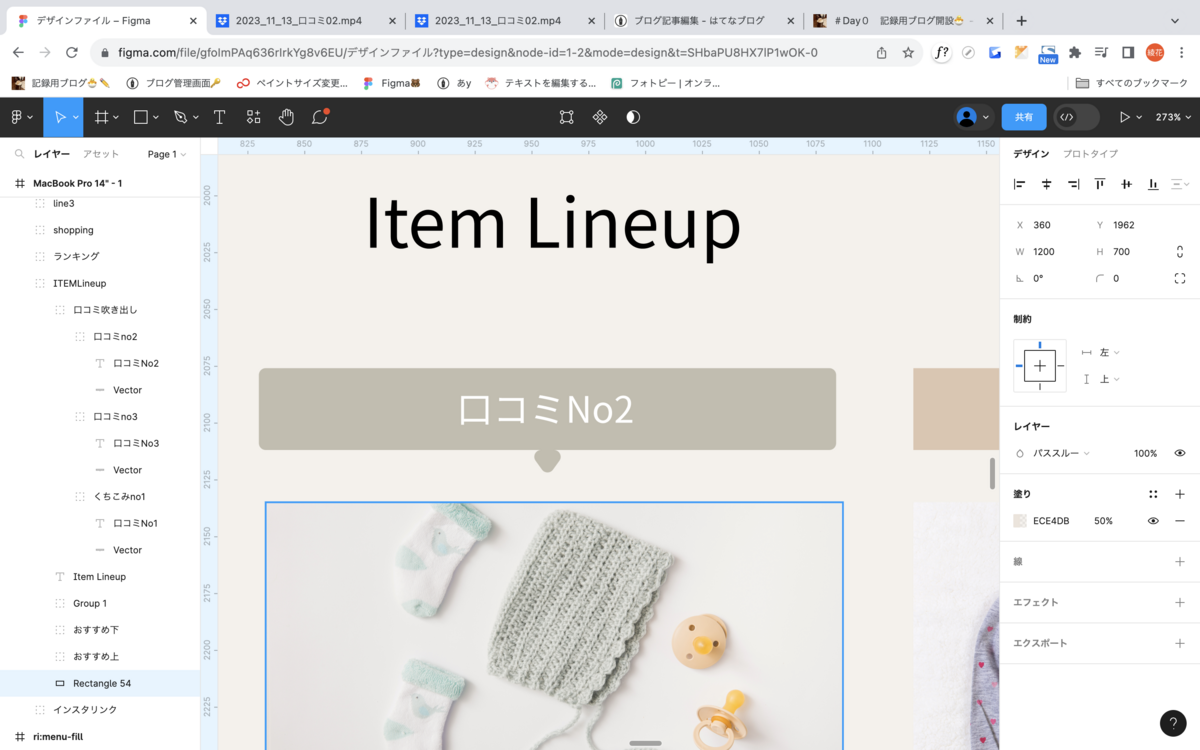The width and height of the screenshot is (1200, 750).
Task: Click the create component icon
Action: [x=600, y=117]
